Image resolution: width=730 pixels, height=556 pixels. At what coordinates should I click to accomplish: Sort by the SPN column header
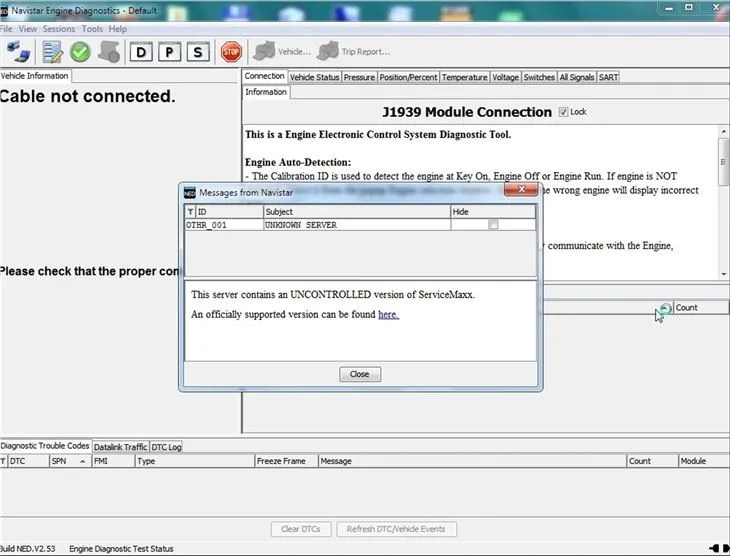point(68,461)
